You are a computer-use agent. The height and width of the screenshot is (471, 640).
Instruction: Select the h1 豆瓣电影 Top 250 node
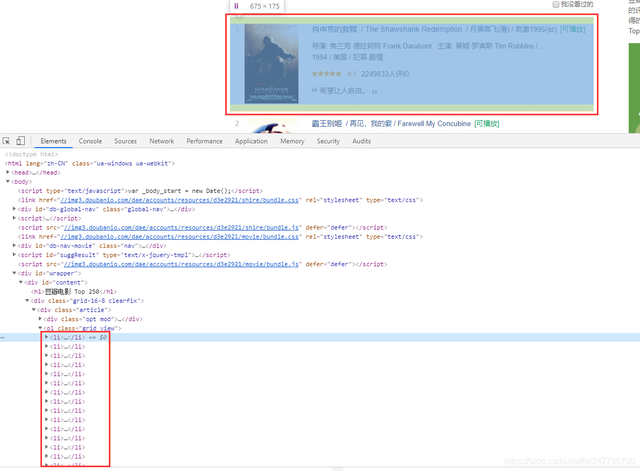click(74, 291)
